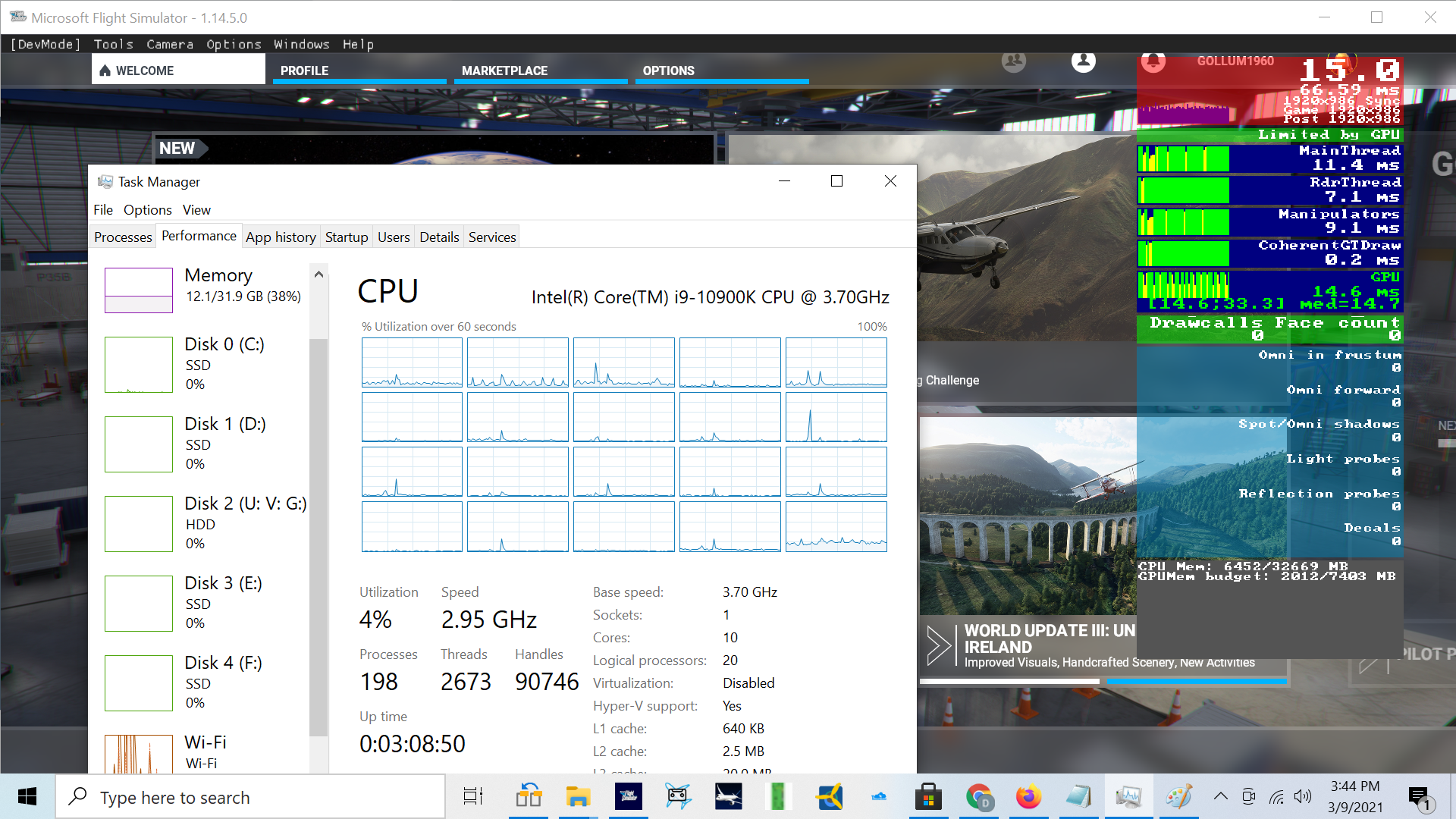Open the Tools menu in Flight Simulator
The width and height of the screenshot is (1456, 819).
(x=113, y=44)
